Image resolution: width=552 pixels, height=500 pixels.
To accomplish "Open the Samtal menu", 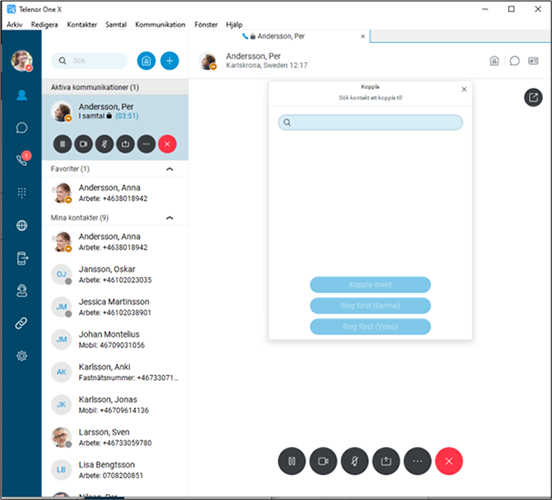I will [116, 25].
